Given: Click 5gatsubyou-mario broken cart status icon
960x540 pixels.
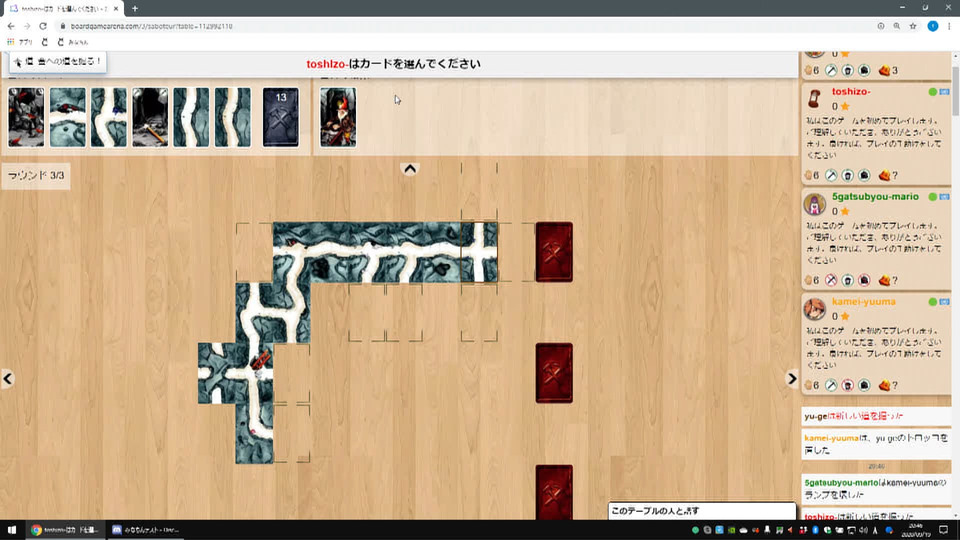Looking at the screenshot, I should pos(864,280).
